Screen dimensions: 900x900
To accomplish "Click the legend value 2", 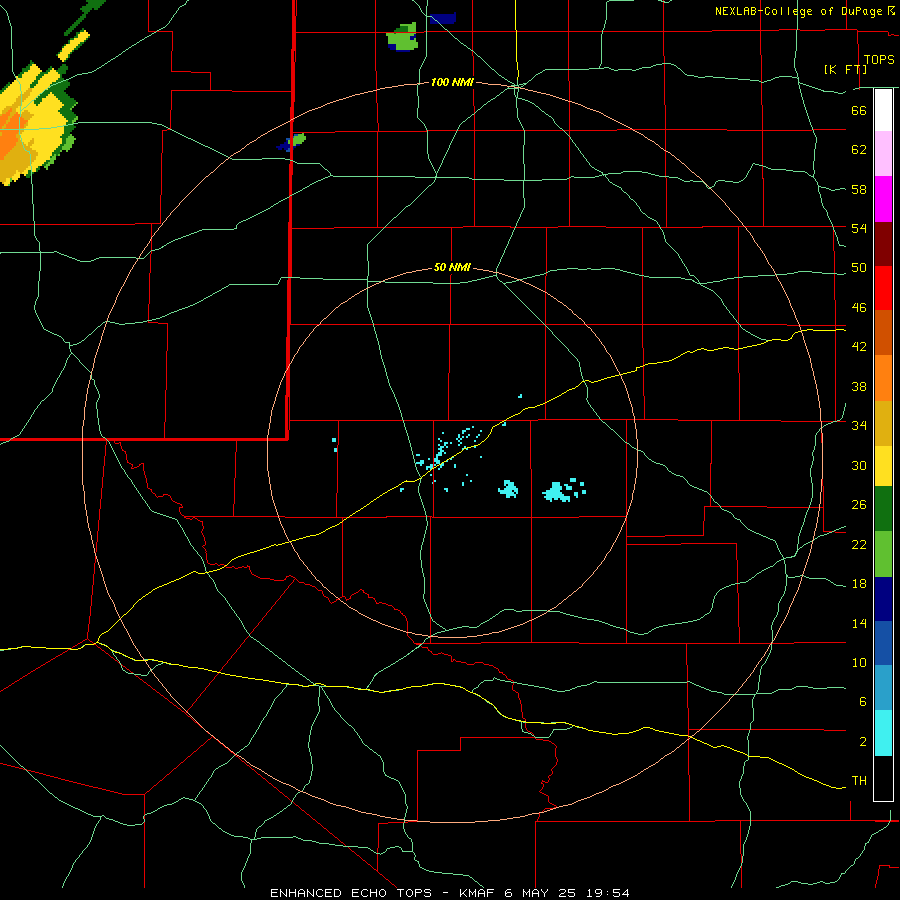I will pos(862,742).
